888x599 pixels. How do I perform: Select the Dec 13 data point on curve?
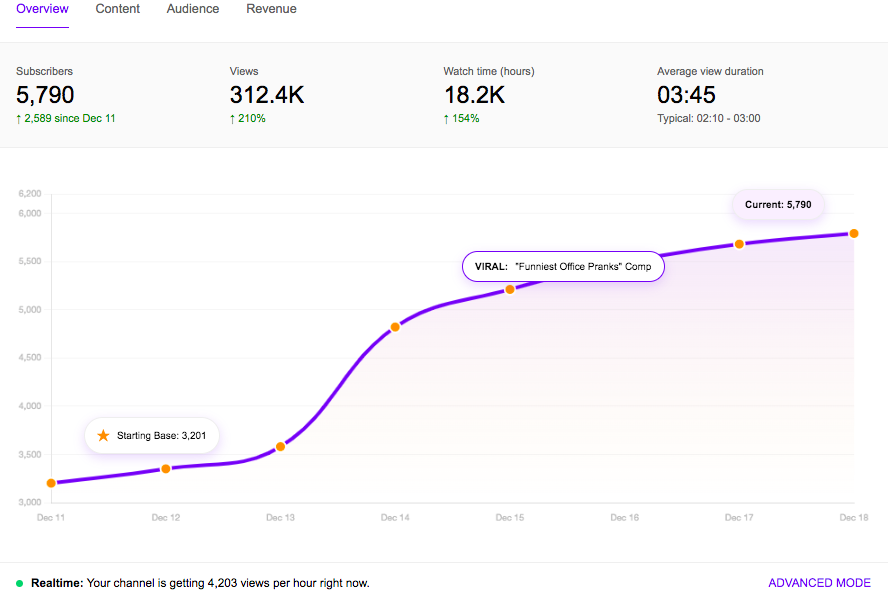[x=281, y=446]
